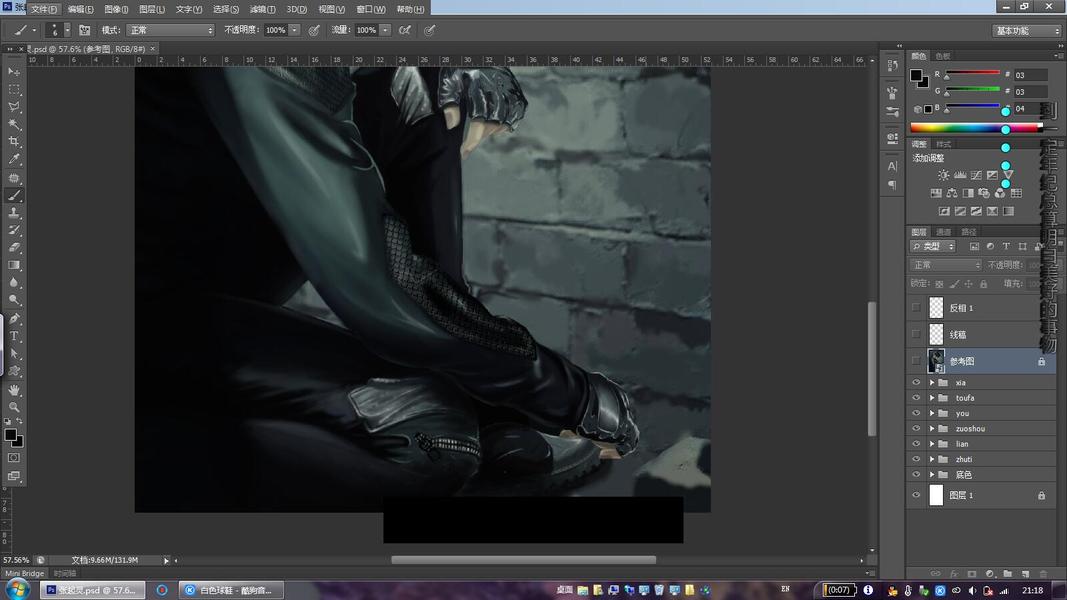Image resolution: width=1067 pixels, height=600 pixels.
Task: Toggle tablet pressure for size
Action: (x=429, y=30)
